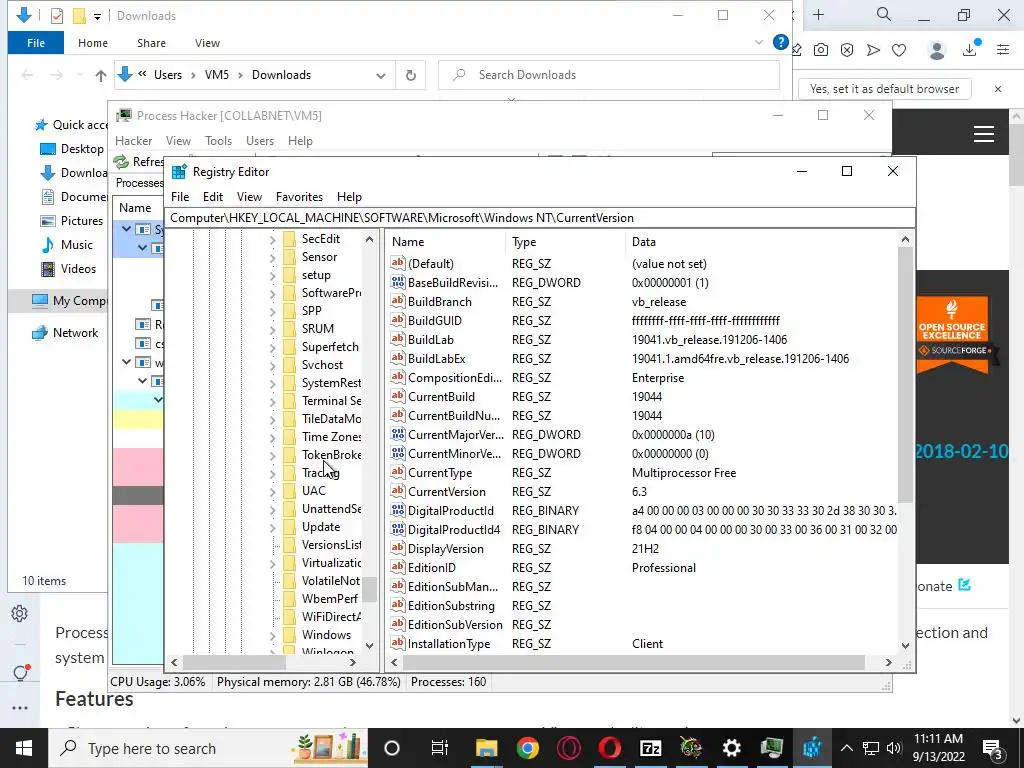1024x768 pixels.
Task: Open Explorer help question mark icon
Action: pos(780,42)
